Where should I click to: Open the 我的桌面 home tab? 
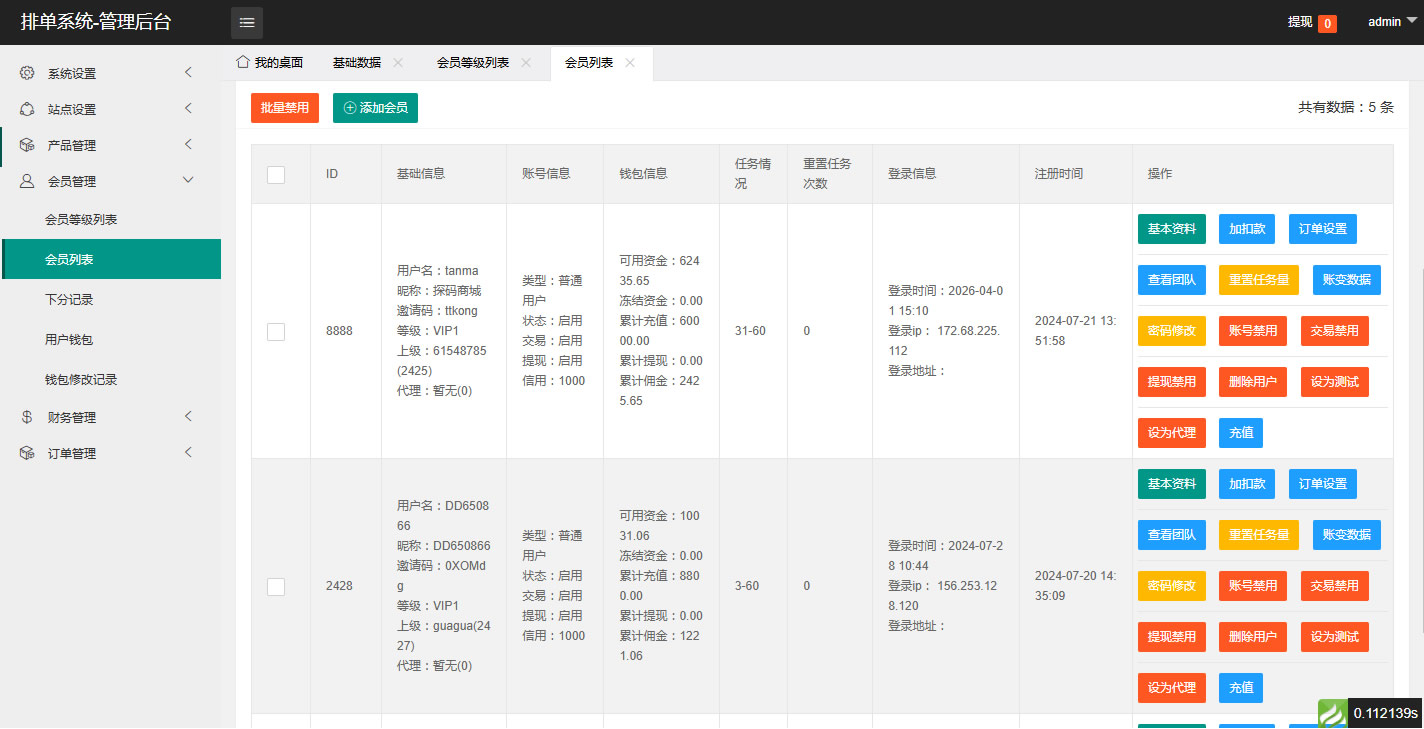pos(269,63)
